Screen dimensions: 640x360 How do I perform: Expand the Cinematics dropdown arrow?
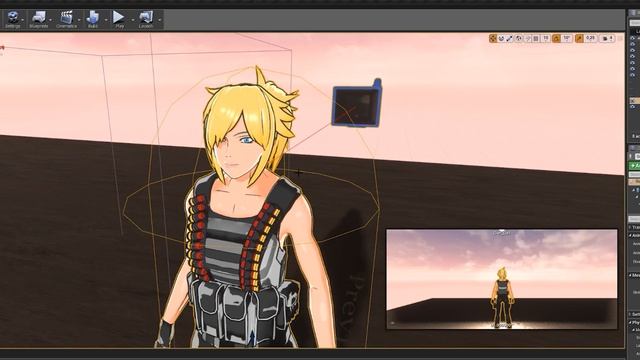click(79, 20)
